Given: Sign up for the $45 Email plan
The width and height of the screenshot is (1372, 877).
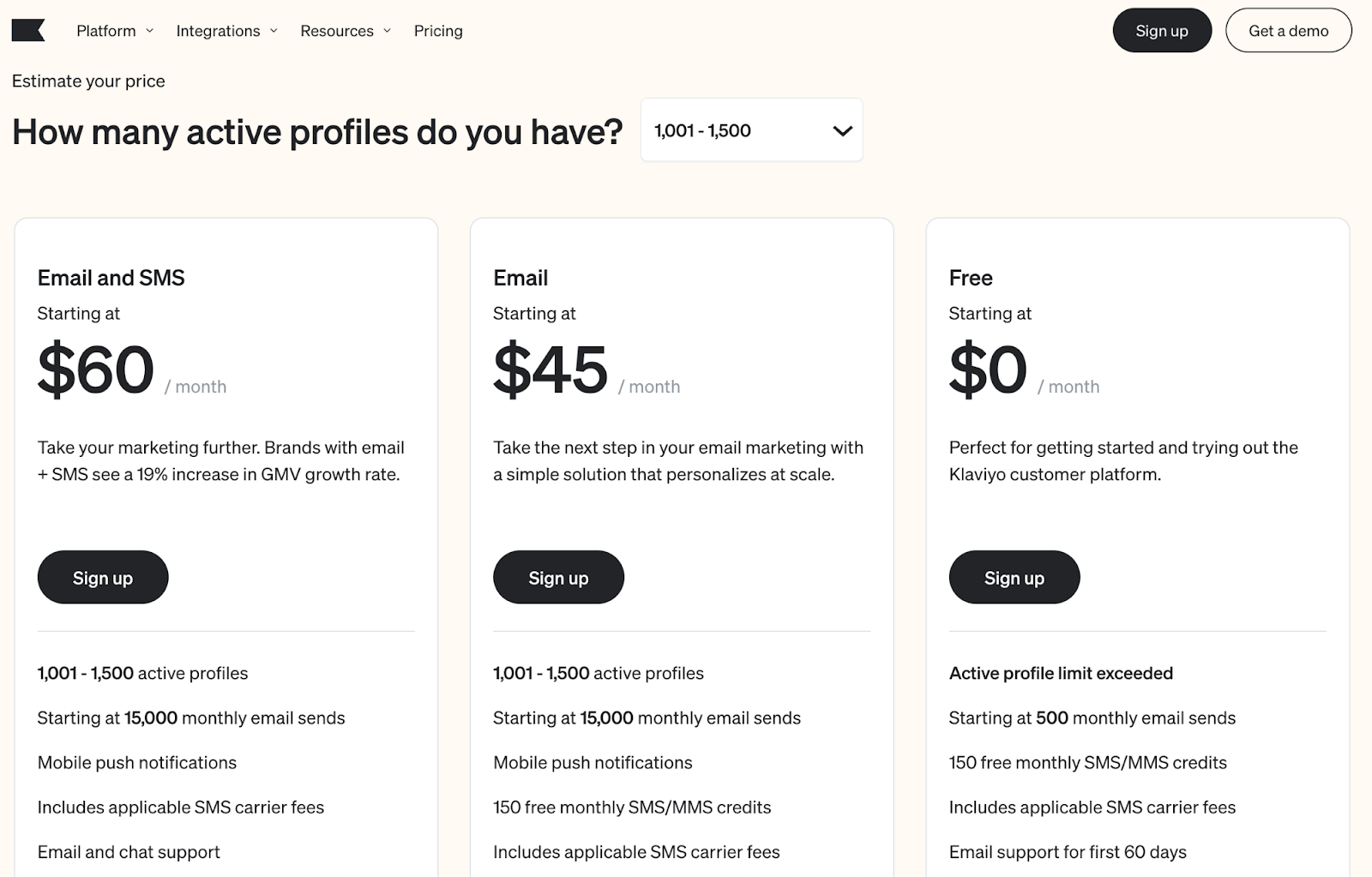Looking at the screenshot, I should [558, 578].
